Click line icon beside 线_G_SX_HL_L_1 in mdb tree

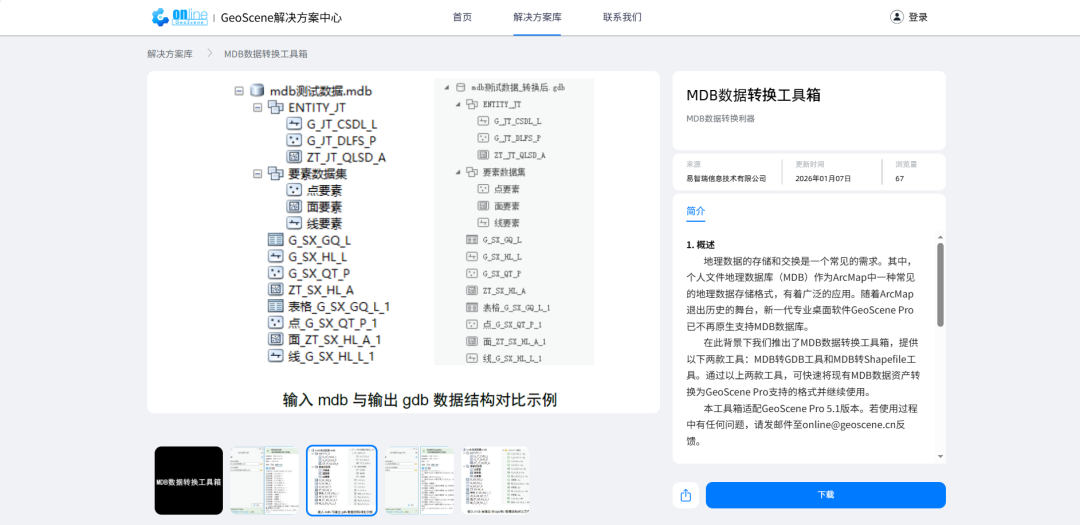pyautogui.click(x=276, y=356)
